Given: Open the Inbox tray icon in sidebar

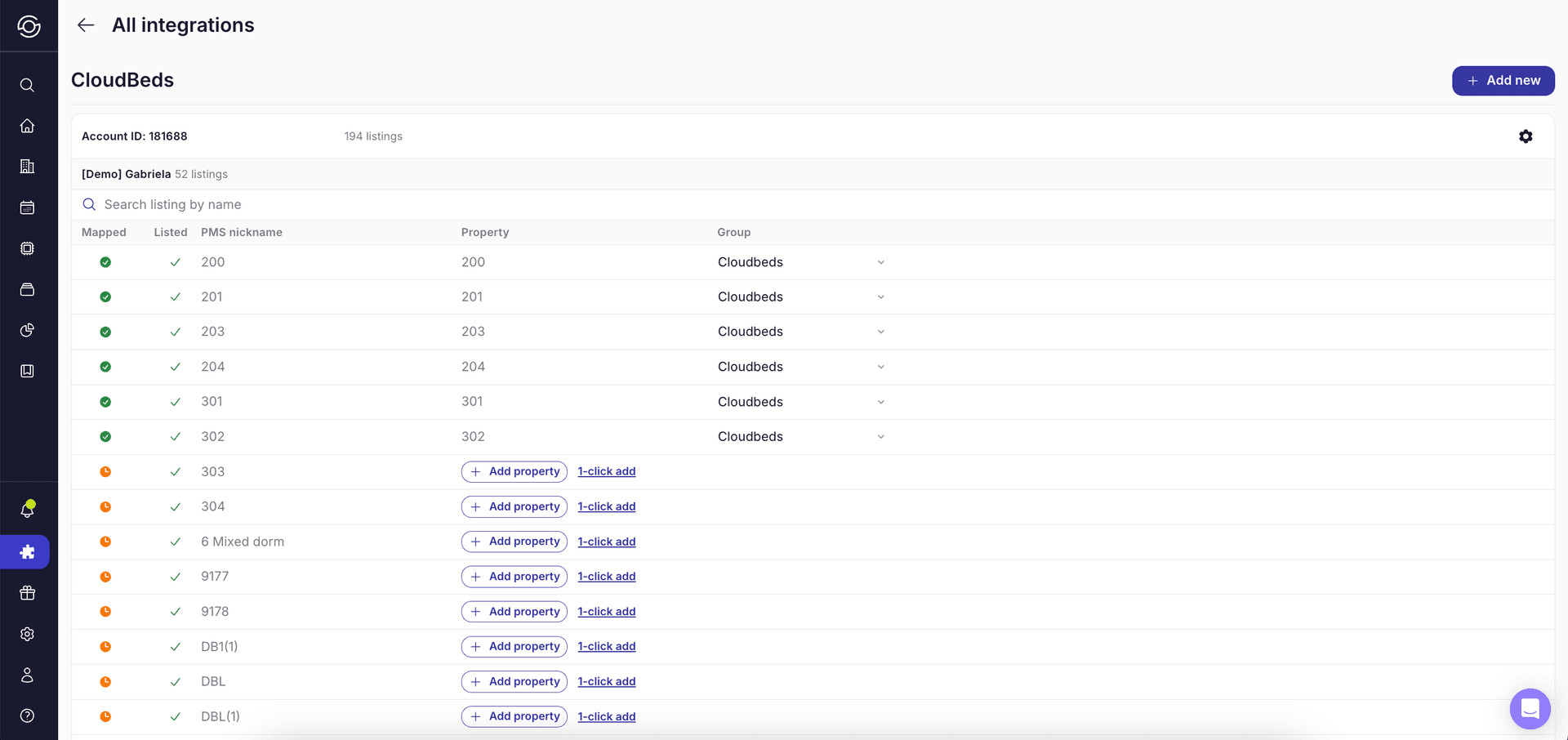Looking at the screenshot, I should pos(27,289).
